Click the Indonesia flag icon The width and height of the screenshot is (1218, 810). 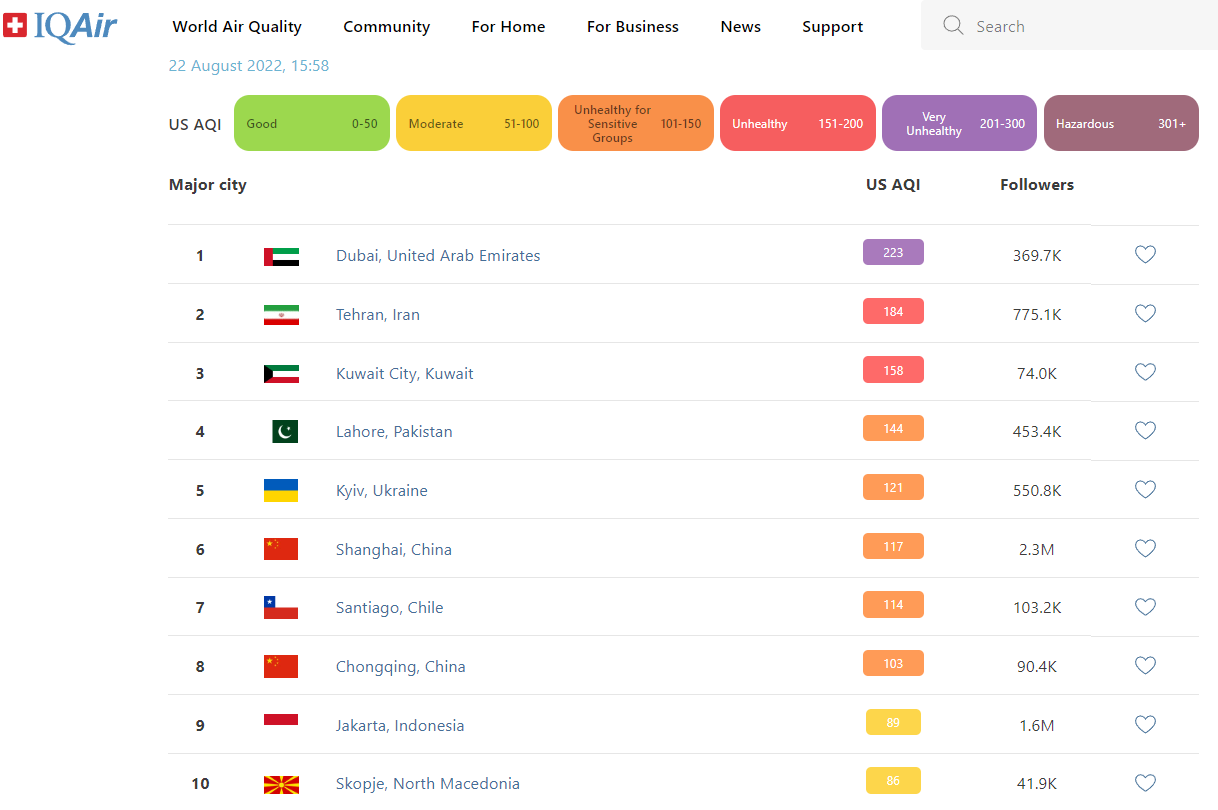pos(281,725)
